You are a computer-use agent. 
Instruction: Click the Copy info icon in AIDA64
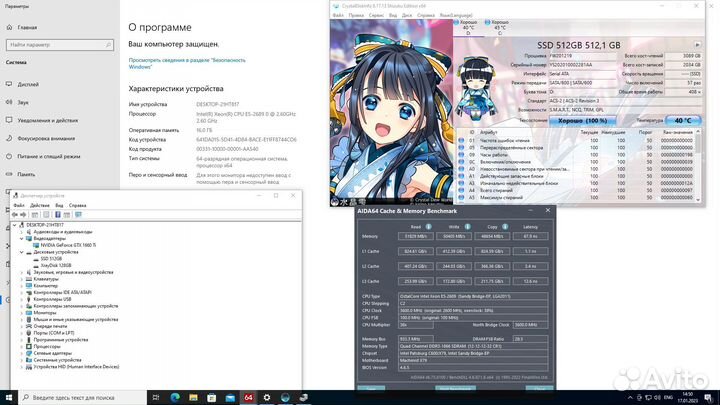point(505,227)
